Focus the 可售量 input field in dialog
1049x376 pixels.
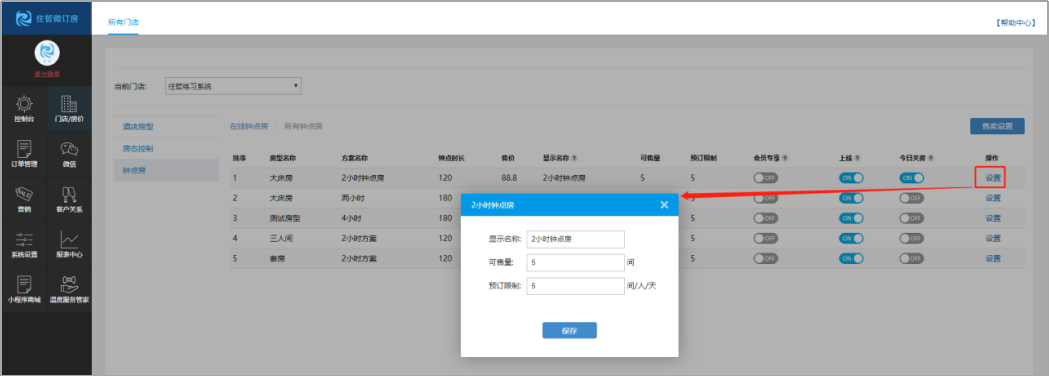[x=575, y=263]
